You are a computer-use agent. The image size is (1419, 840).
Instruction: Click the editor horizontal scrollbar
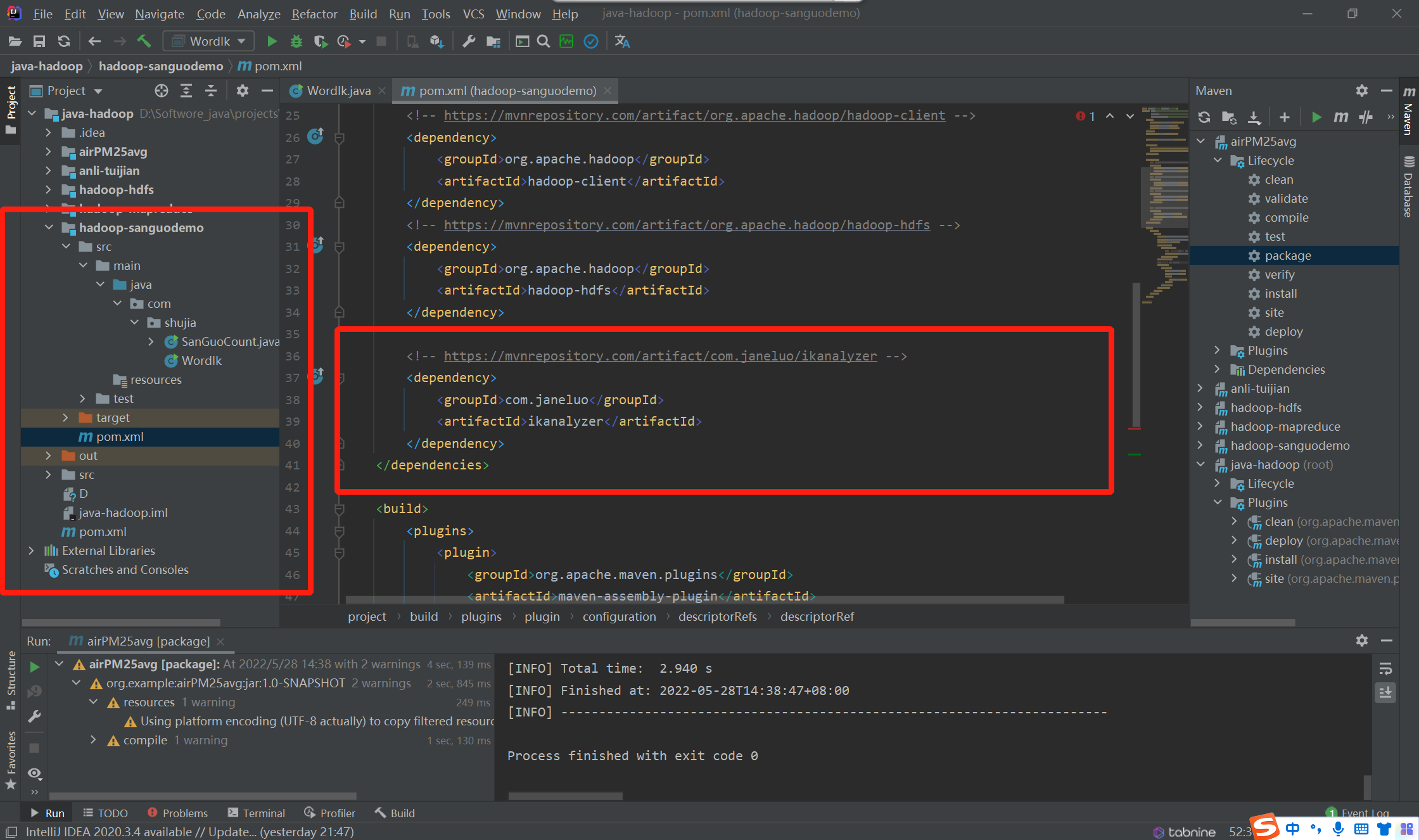coord(703,600)
